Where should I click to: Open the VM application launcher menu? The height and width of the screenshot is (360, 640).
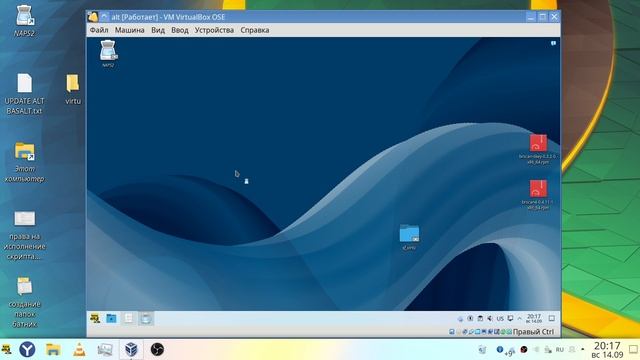pyautogui.click(x=95, y=318)
